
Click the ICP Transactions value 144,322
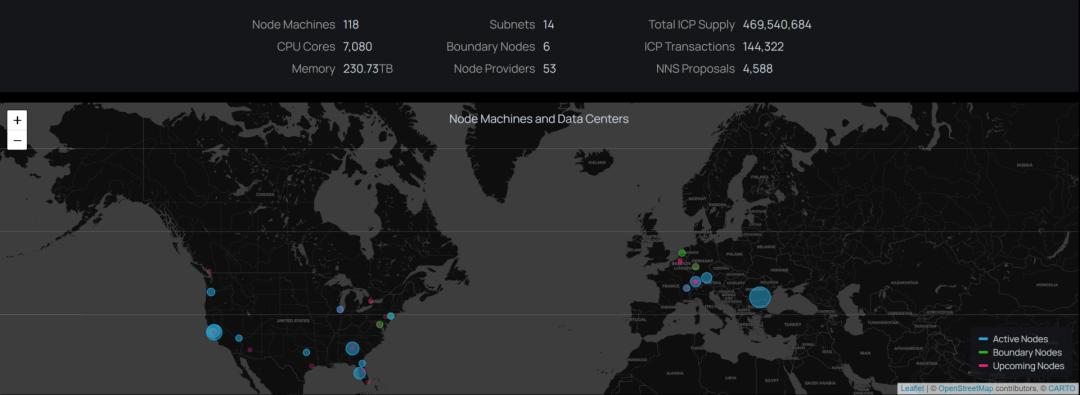click(763, 47)
